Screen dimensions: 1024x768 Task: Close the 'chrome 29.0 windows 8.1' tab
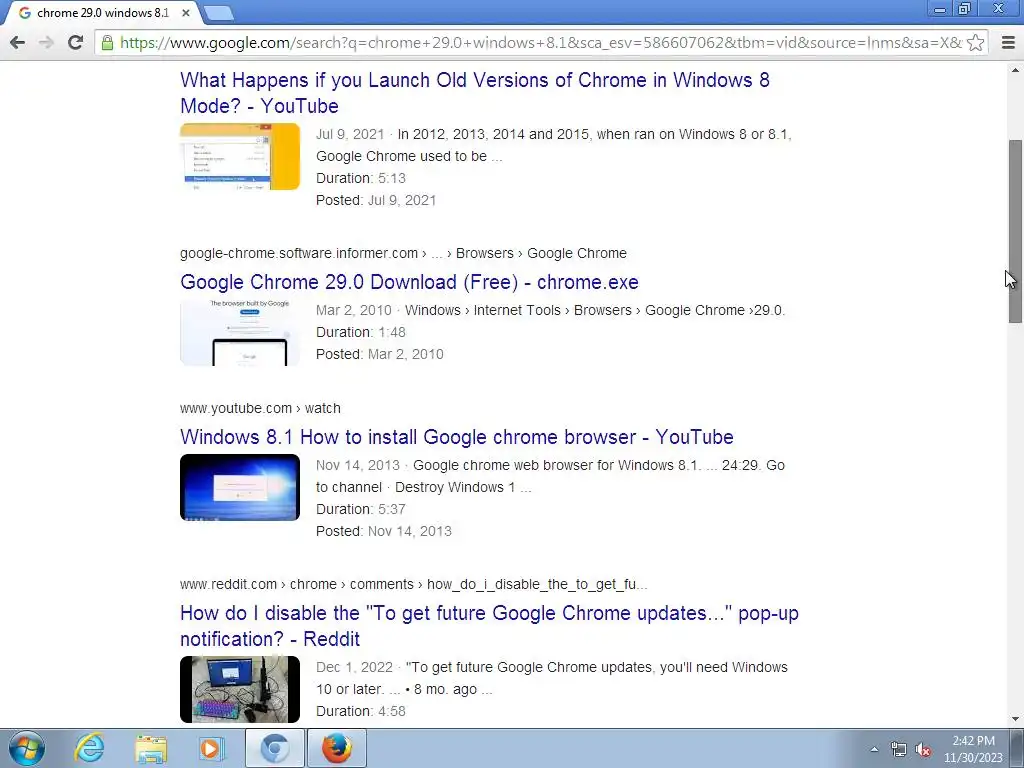[x=185, y=13]
